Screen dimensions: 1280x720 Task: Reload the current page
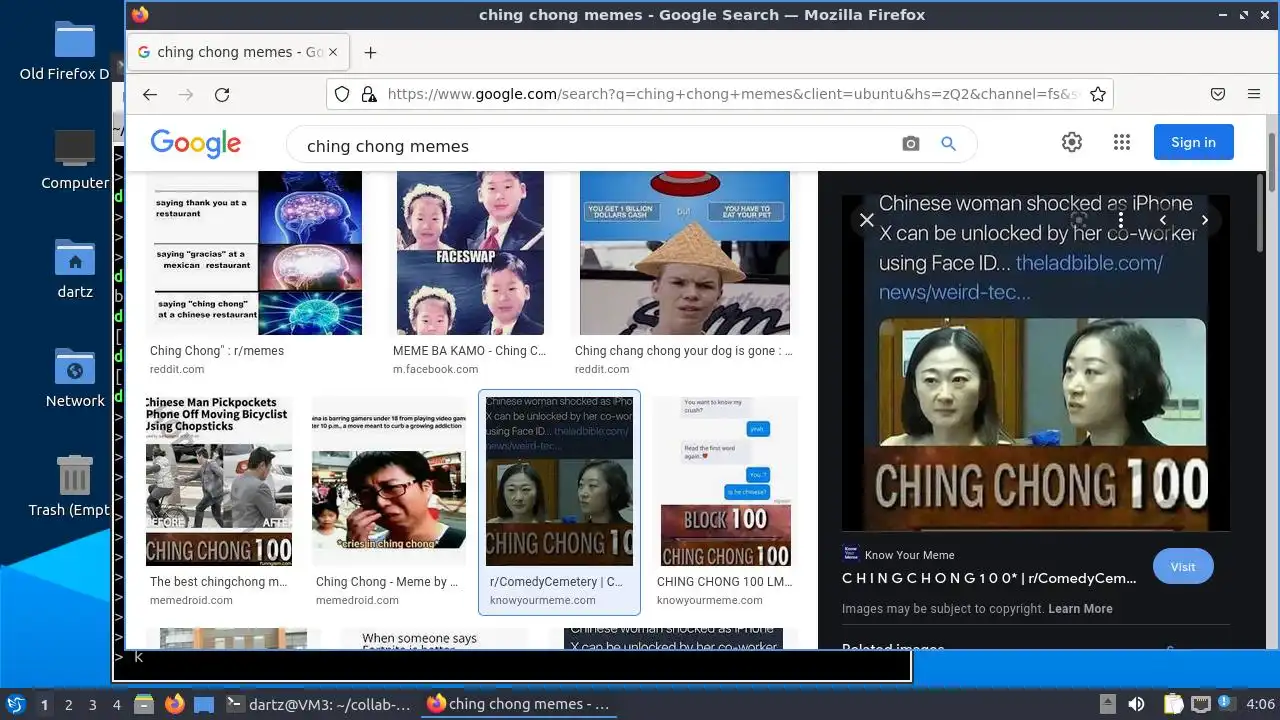pos(222,94)
